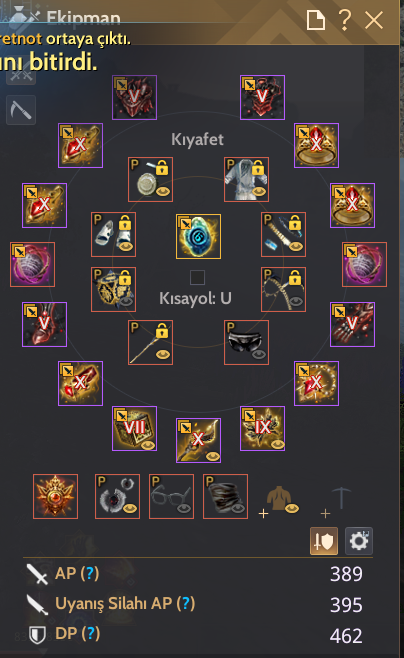Select the awakening weapon slot marked VII
This screenshot has width=404, height=658.
click(134, 428)
